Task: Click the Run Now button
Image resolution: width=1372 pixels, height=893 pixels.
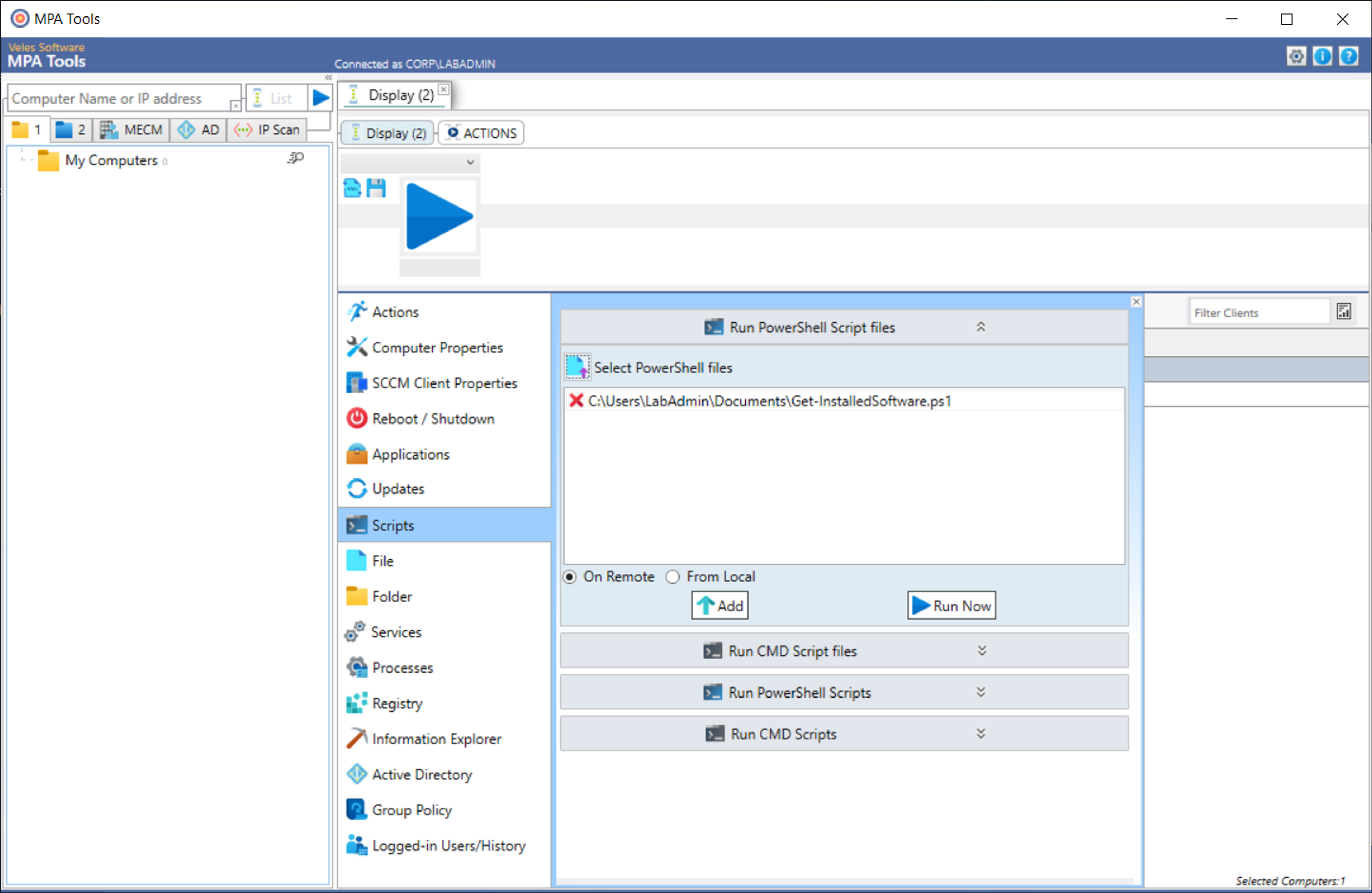Action: pos(951,606)
